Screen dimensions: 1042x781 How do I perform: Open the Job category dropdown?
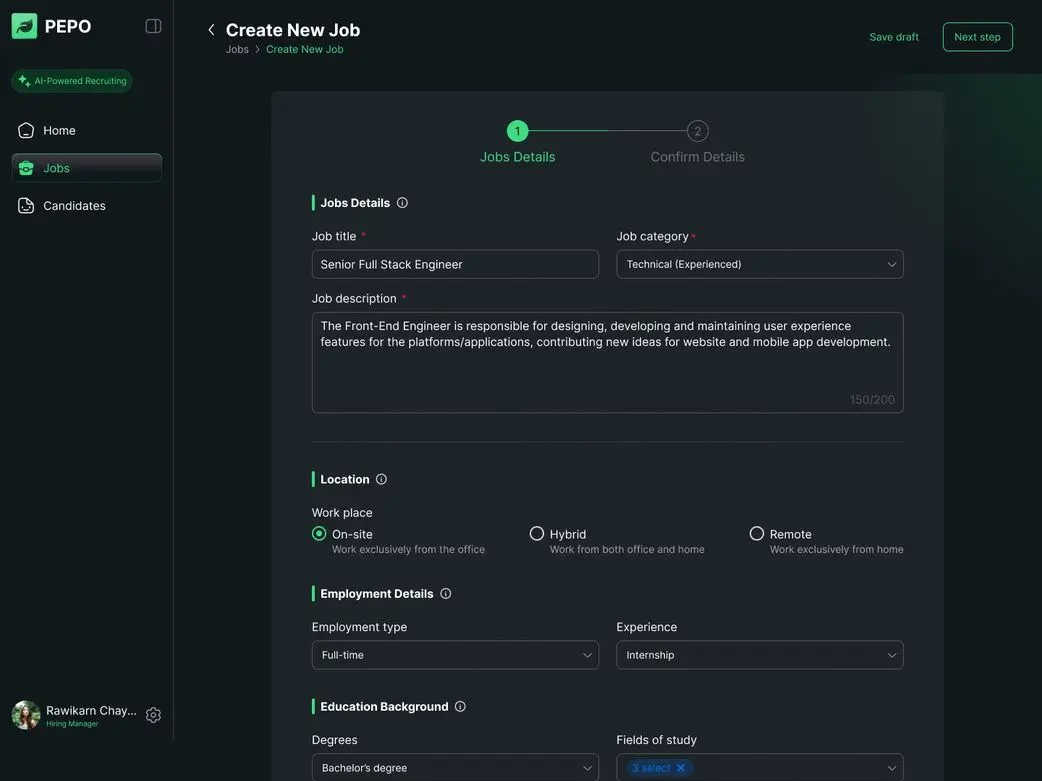759,264
